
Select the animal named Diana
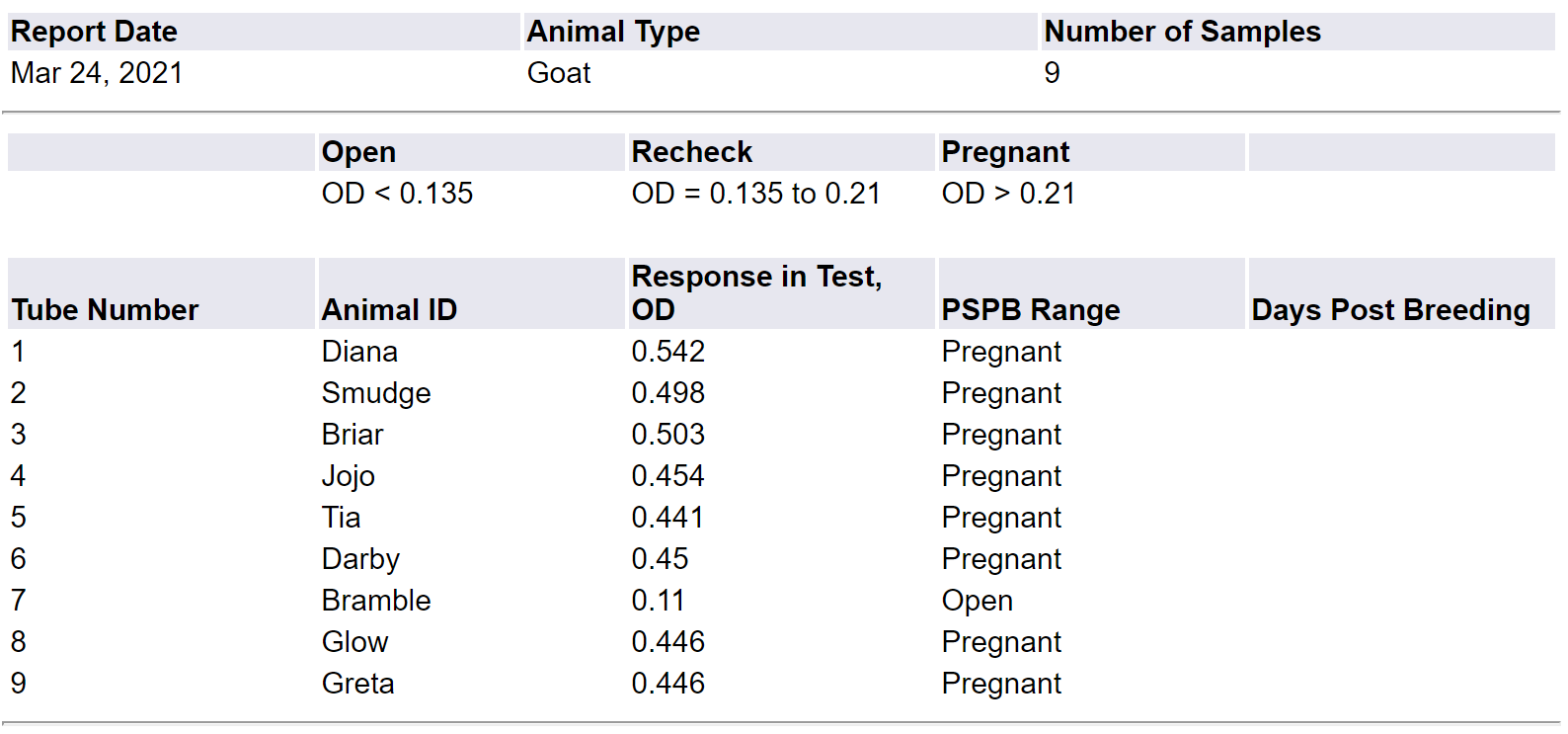pyautogui.click(x=359, y=352)
